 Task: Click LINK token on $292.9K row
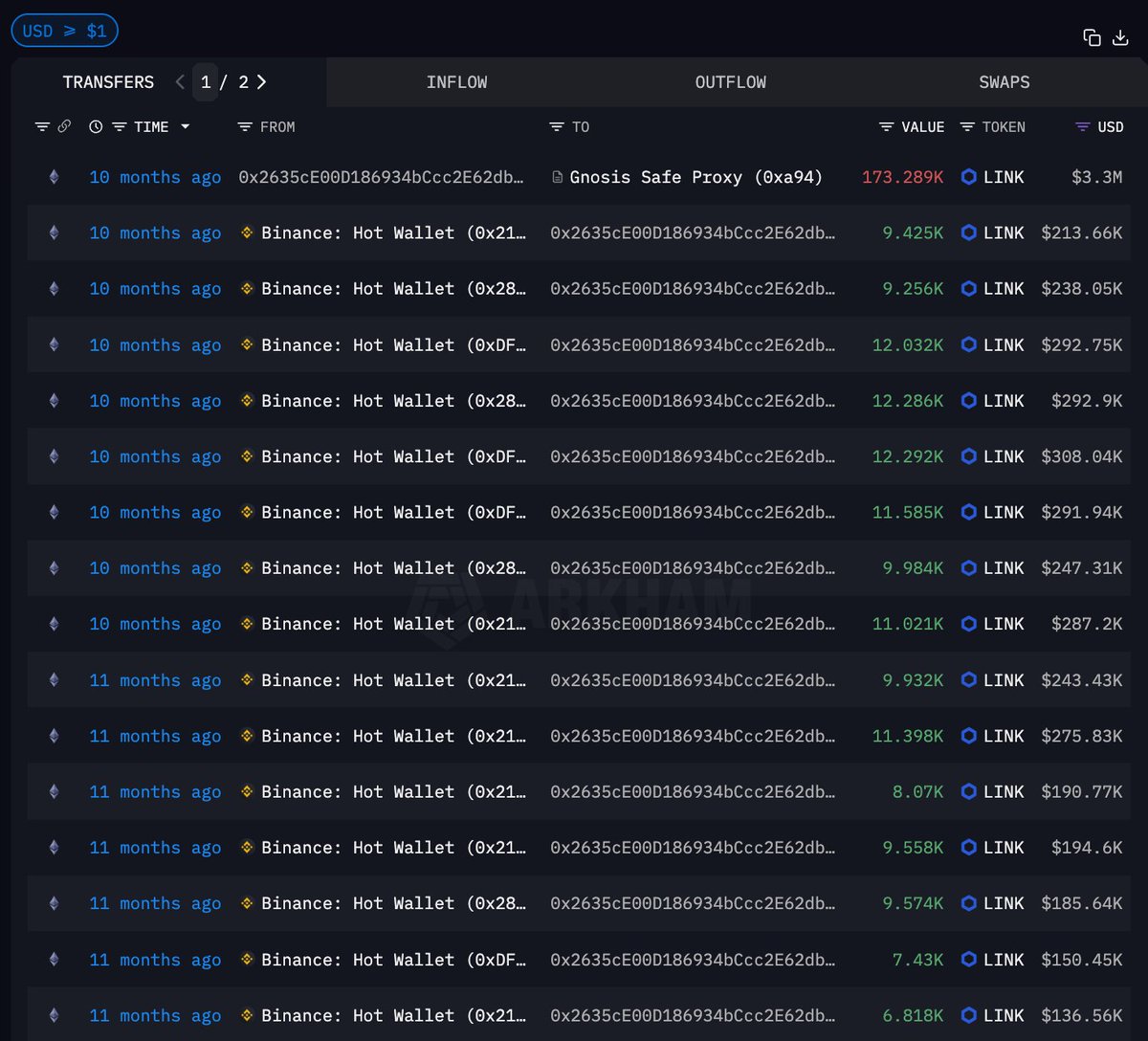[1004, 401]
